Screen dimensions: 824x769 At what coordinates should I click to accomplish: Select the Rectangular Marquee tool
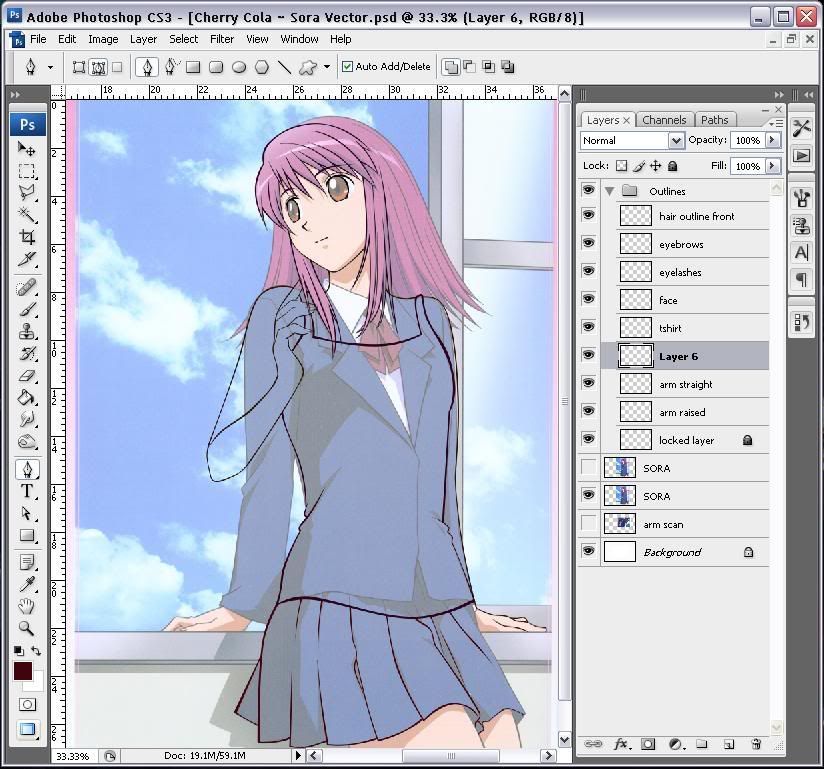coord(27,171)
